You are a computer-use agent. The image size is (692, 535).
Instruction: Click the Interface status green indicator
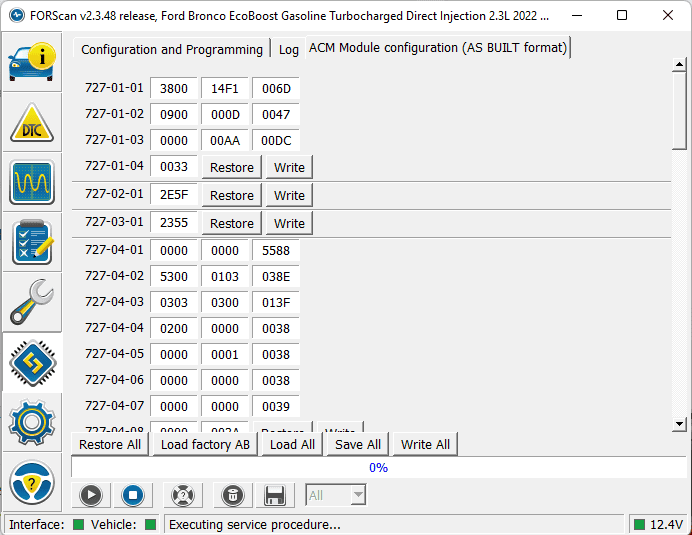[x=78, y=524]
